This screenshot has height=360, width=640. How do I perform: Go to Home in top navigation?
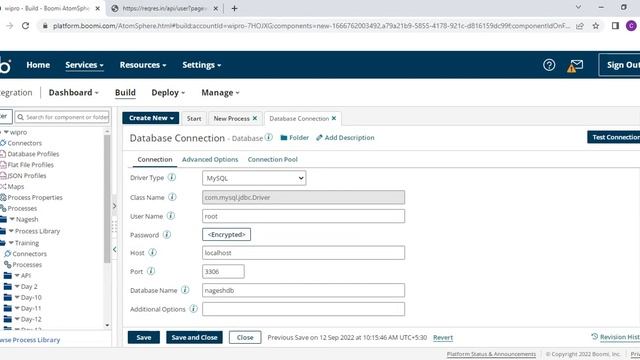[x=38, y=65]
